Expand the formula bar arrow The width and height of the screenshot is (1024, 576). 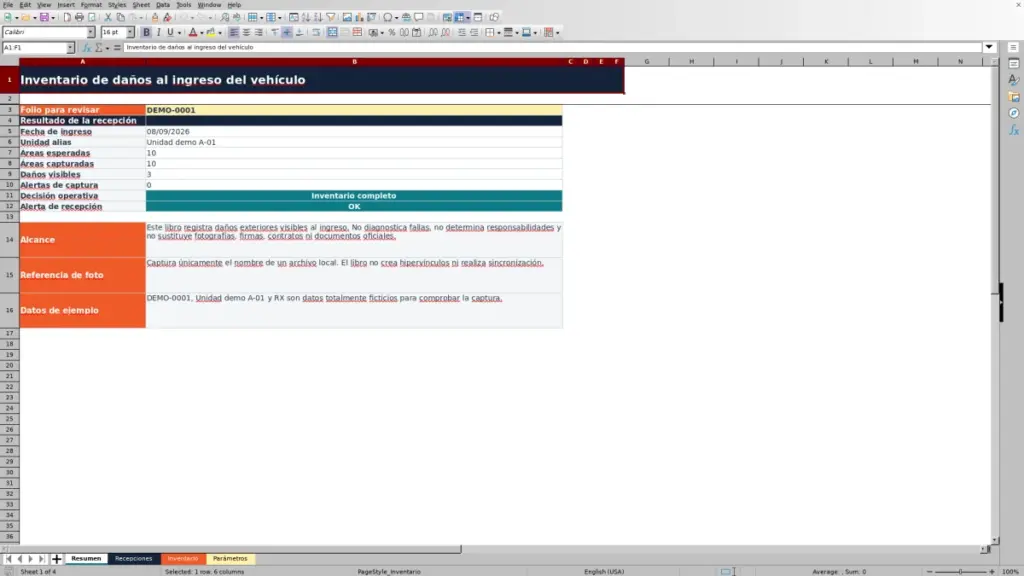click(x=989, y=47)
